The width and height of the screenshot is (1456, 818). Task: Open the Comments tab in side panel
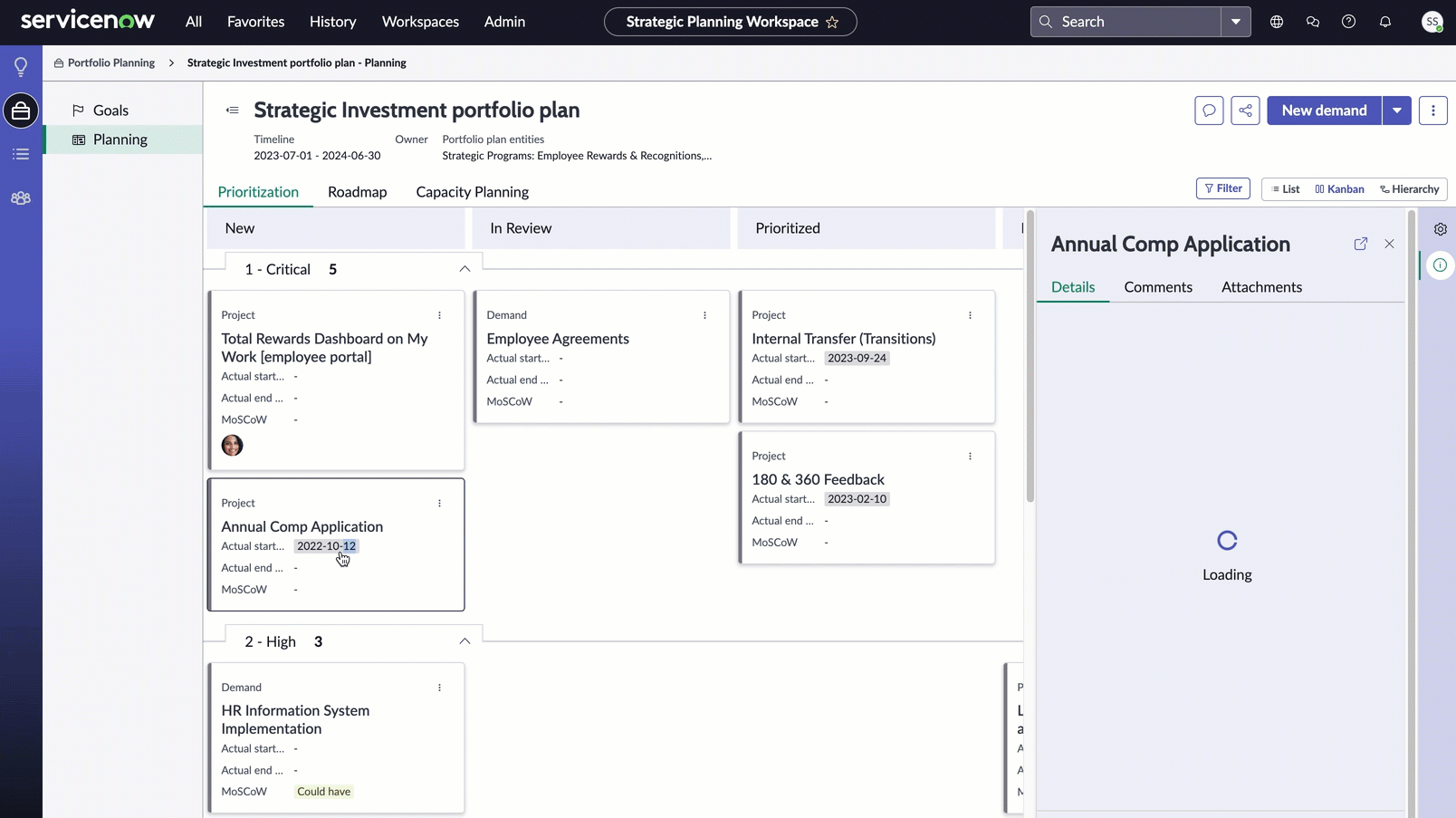click(1158, 287)
